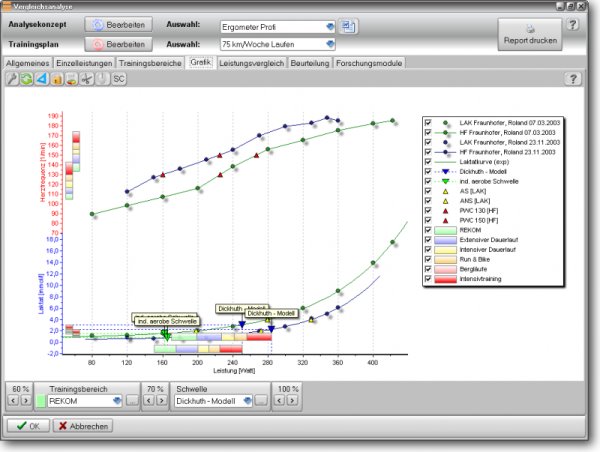
Task: Open the Trainingsbereich REKOM dropdown
Action: click(x=117, y=401)
